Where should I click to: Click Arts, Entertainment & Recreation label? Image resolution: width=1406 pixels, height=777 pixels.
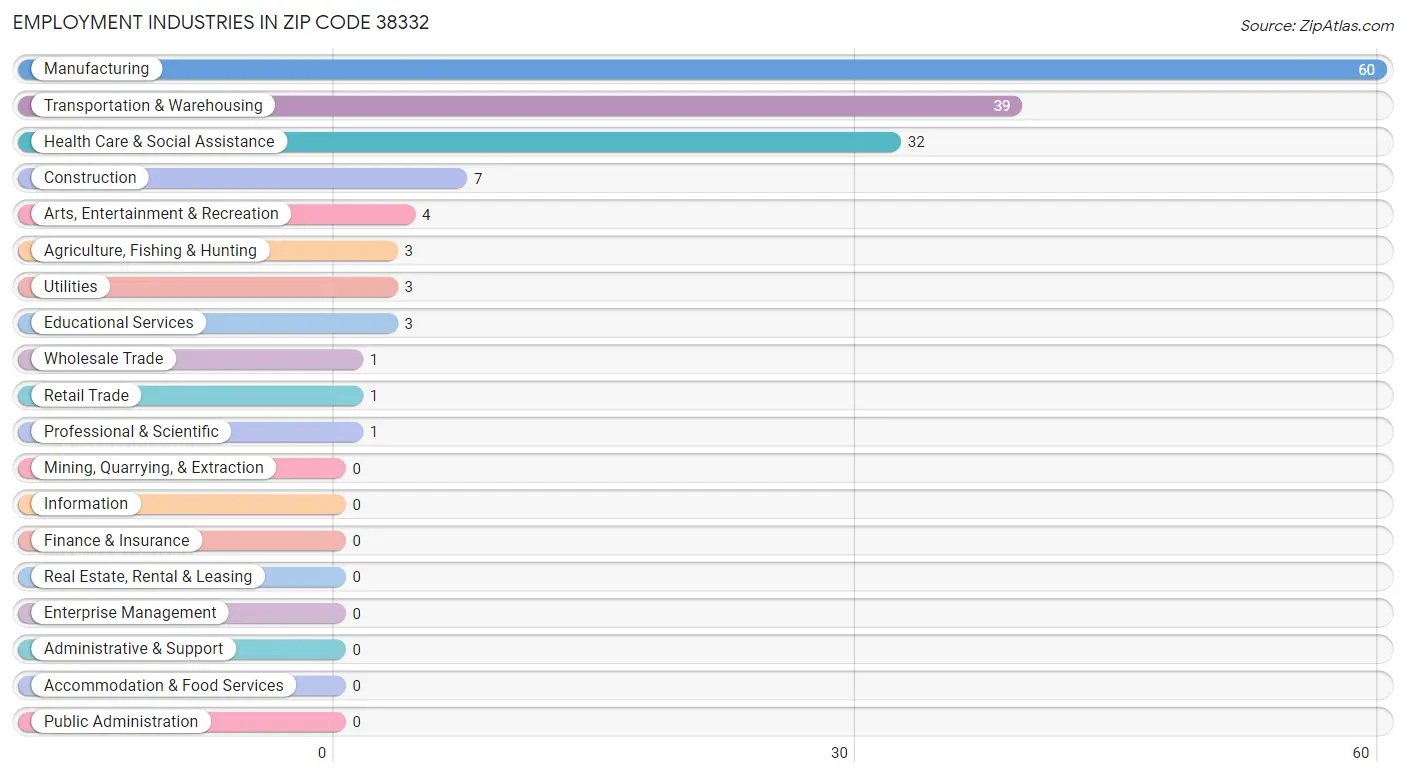click(161, 214)
